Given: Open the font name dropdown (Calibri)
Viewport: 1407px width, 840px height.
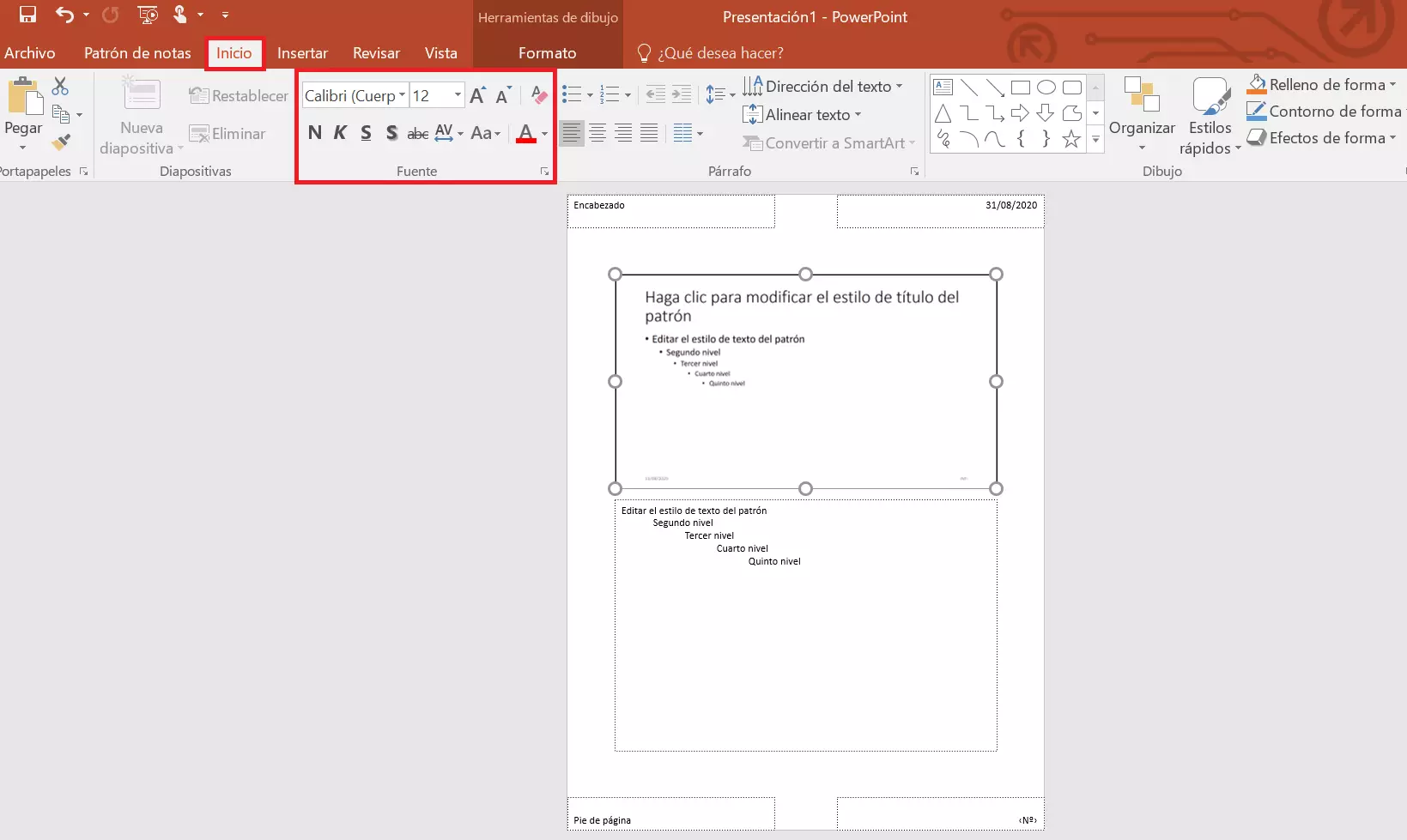Looking at the screenshot, I should tap(402, 95).
